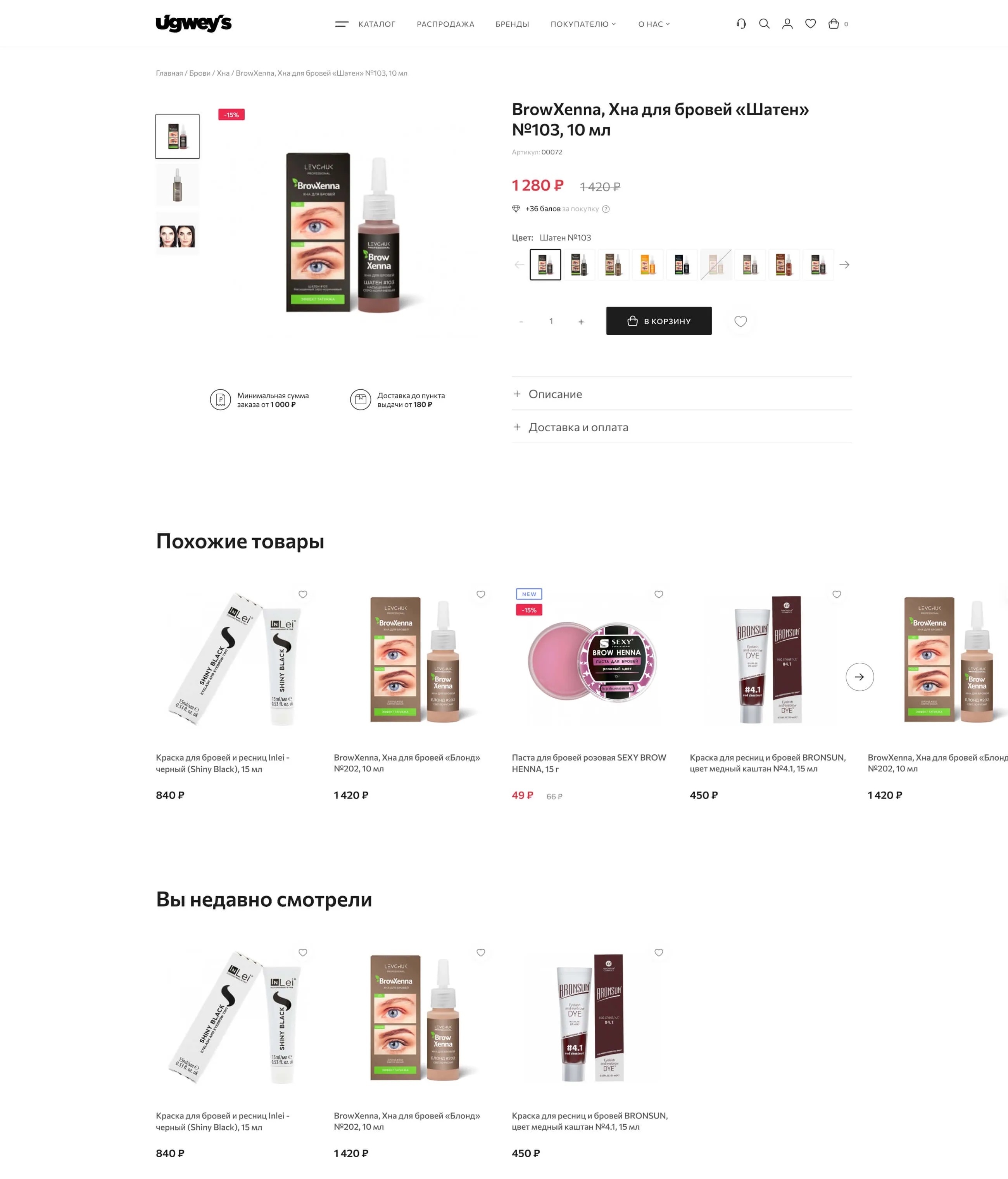
Task: Click the headset support icon
Action: point(740,24)
